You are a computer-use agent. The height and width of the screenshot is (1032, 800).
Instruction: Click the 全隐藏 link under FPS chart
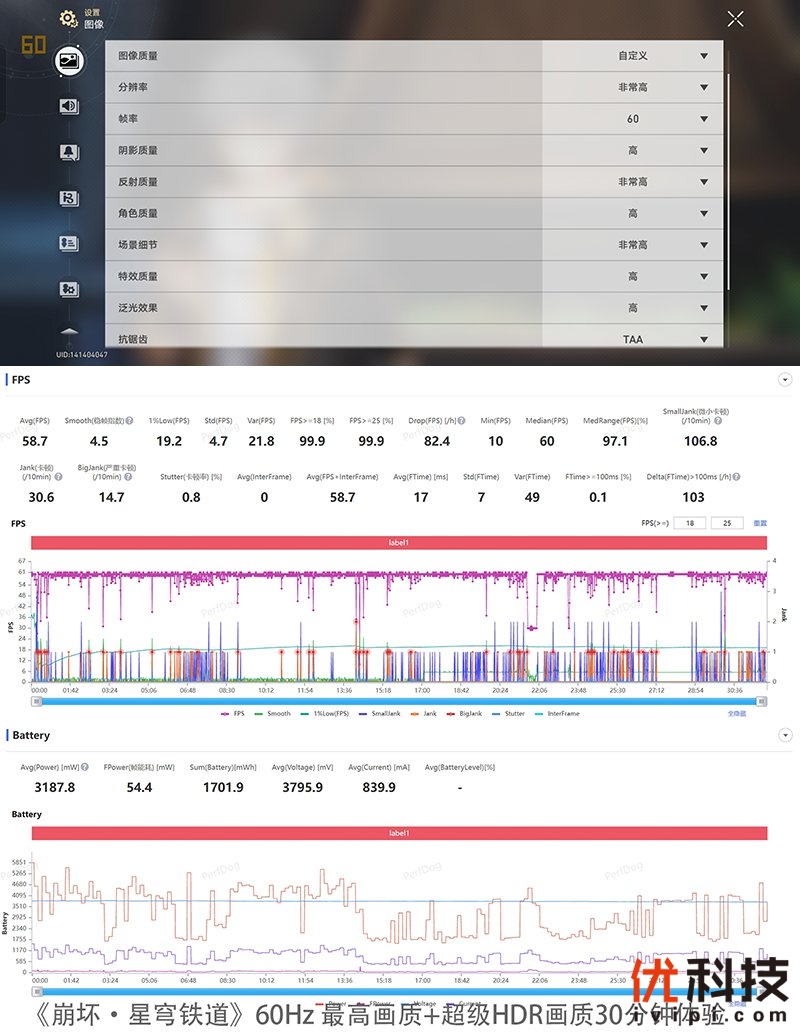[735, 714]
